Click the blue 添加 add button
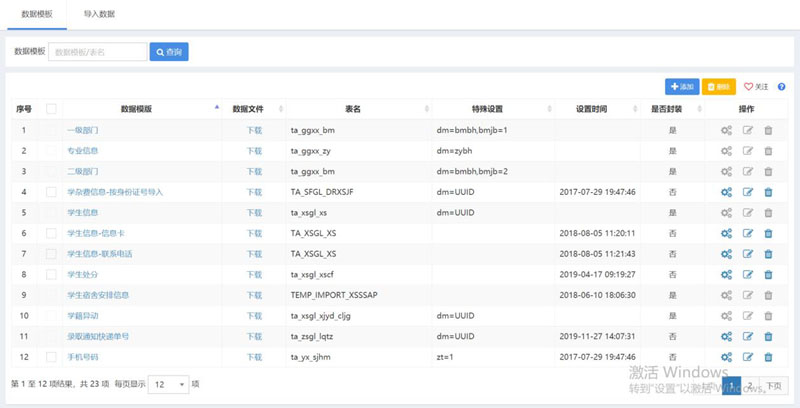Screen dimensions: 800x408 (x=681, y=87)
